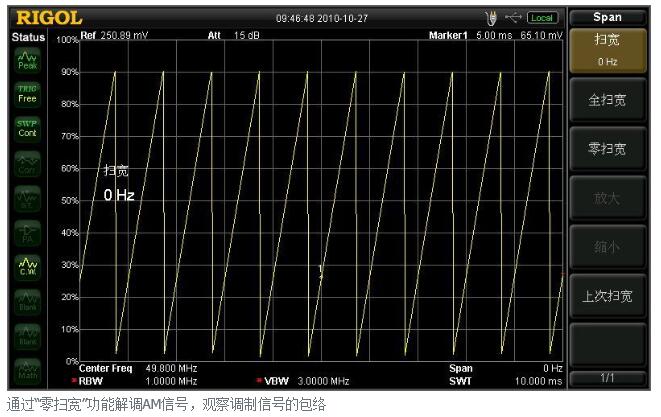Click the Marker1 readout at top
661x417 pixels.
[x=495, y=35]
